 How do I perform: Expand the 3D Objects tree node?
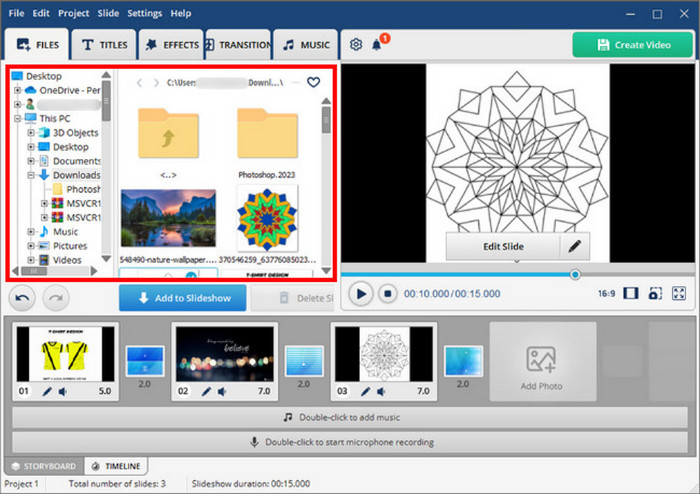coord(31,133)
